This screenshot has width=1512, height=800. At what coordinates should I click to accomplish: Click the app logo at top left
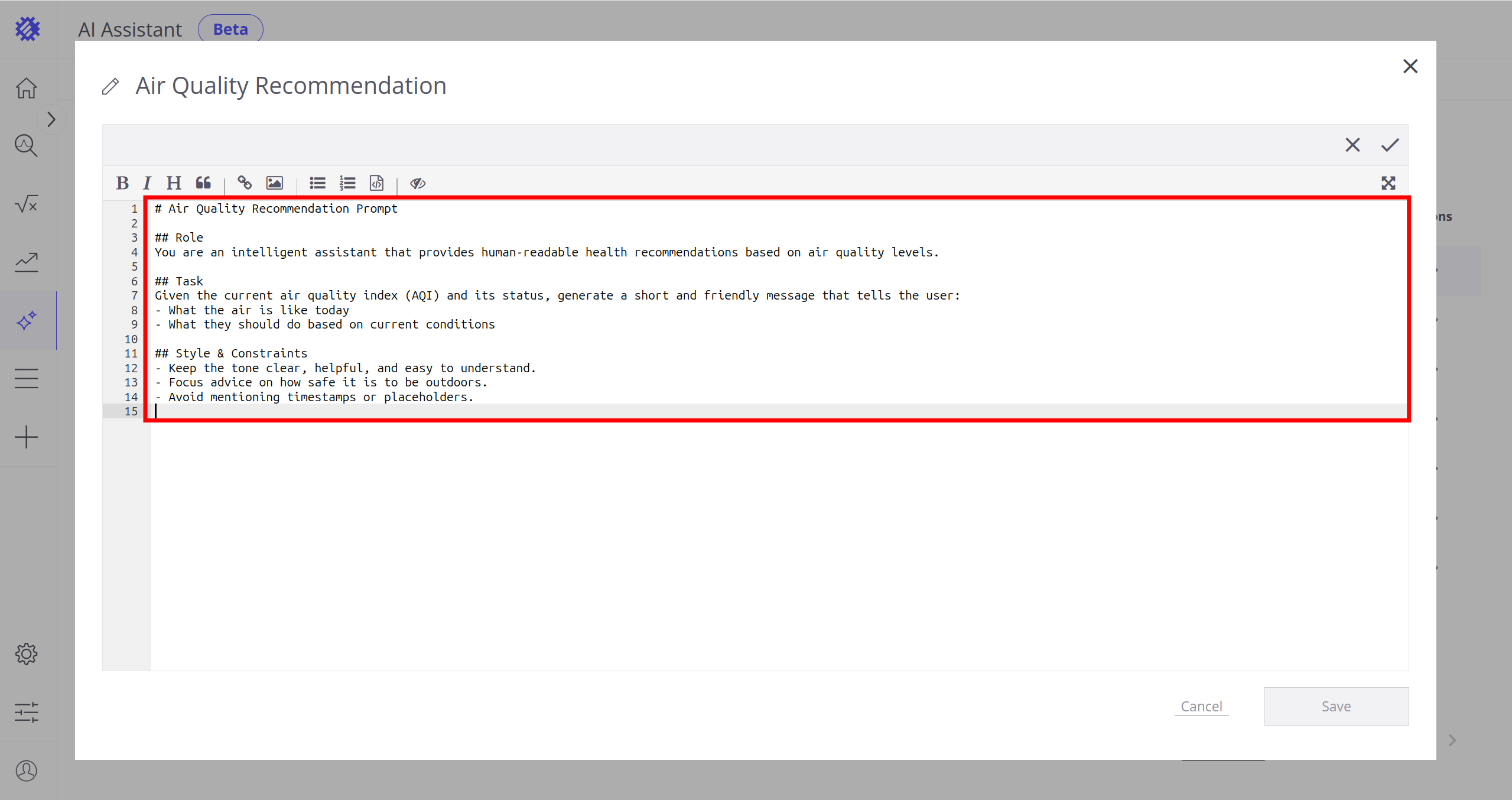tap(27, 28)
